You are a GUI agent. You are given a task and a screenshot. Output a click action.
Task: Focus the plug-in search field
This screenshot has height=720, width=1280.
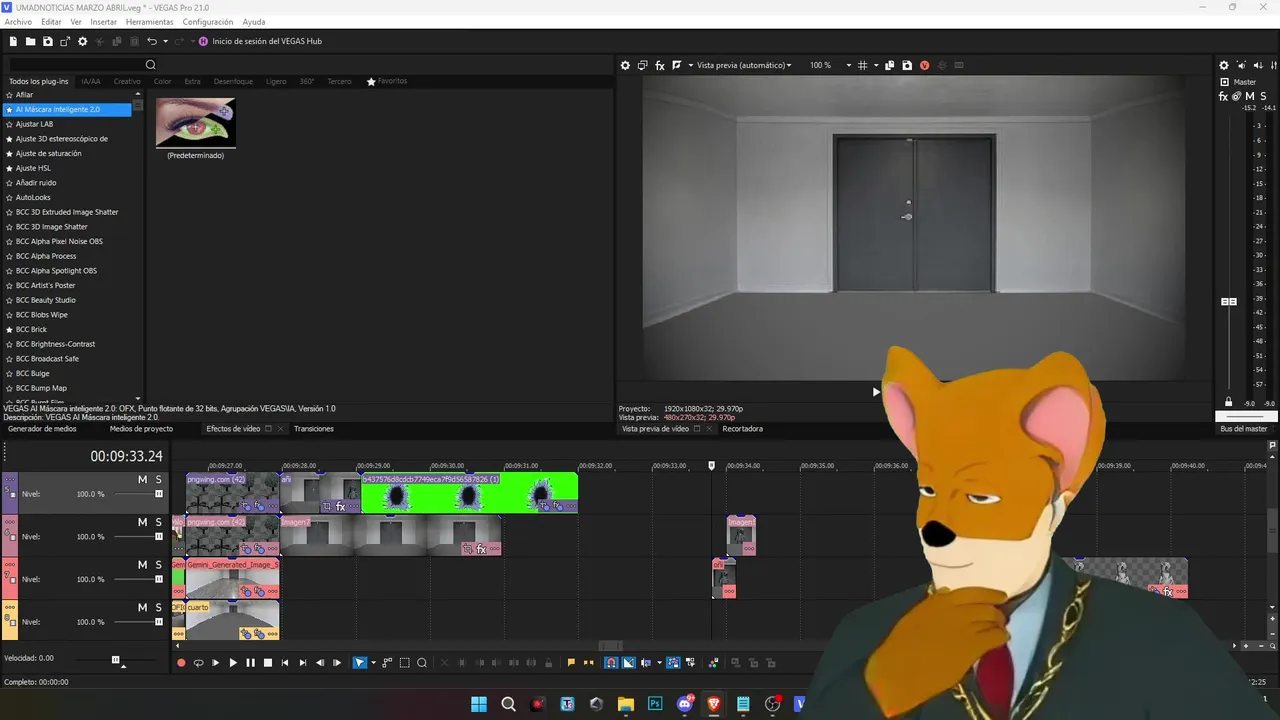(x=75, y=65)
